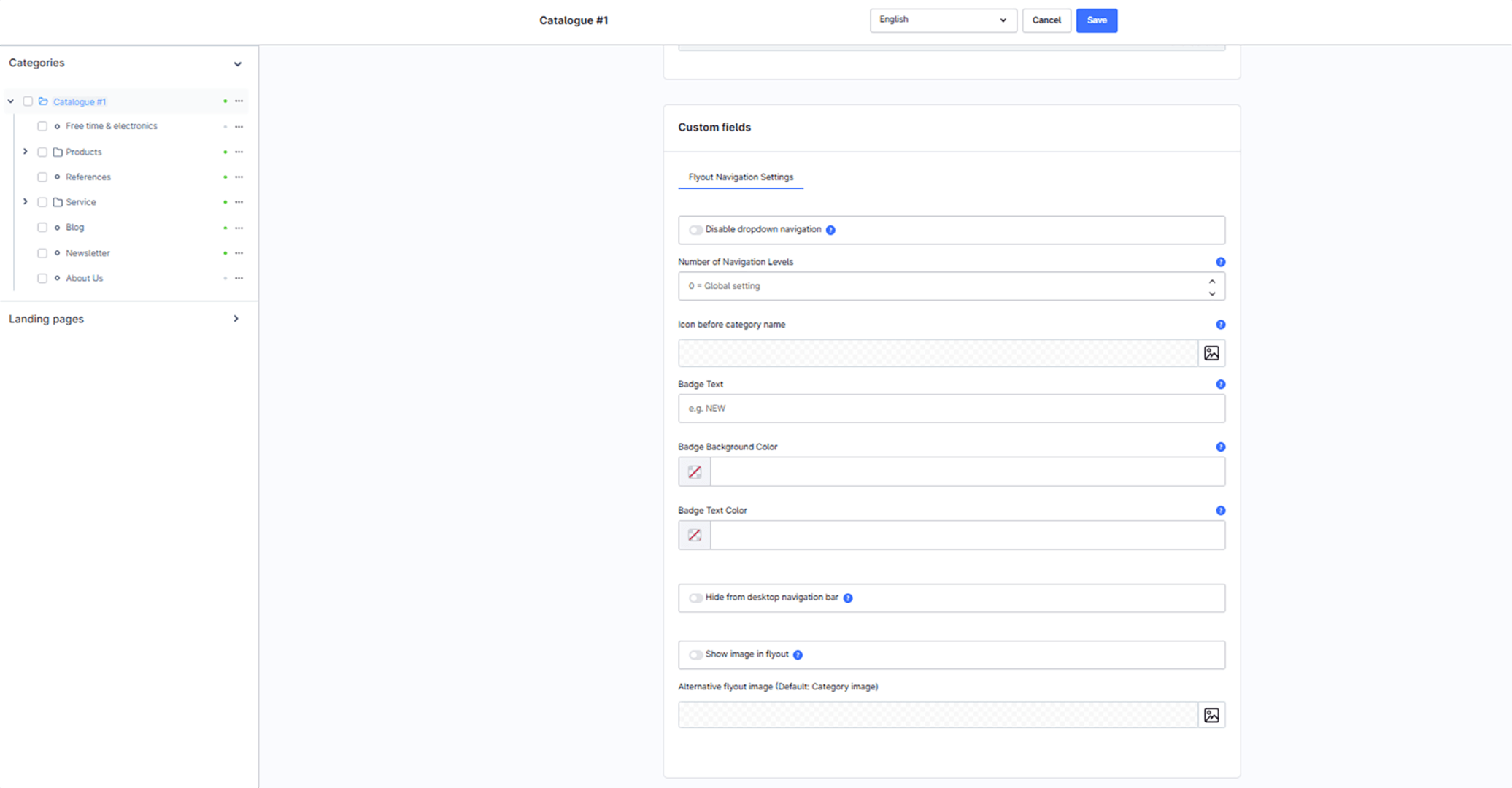1512x788 pixels.
Task: Click the Products folder icon
Action: click(x=58, y=152)
